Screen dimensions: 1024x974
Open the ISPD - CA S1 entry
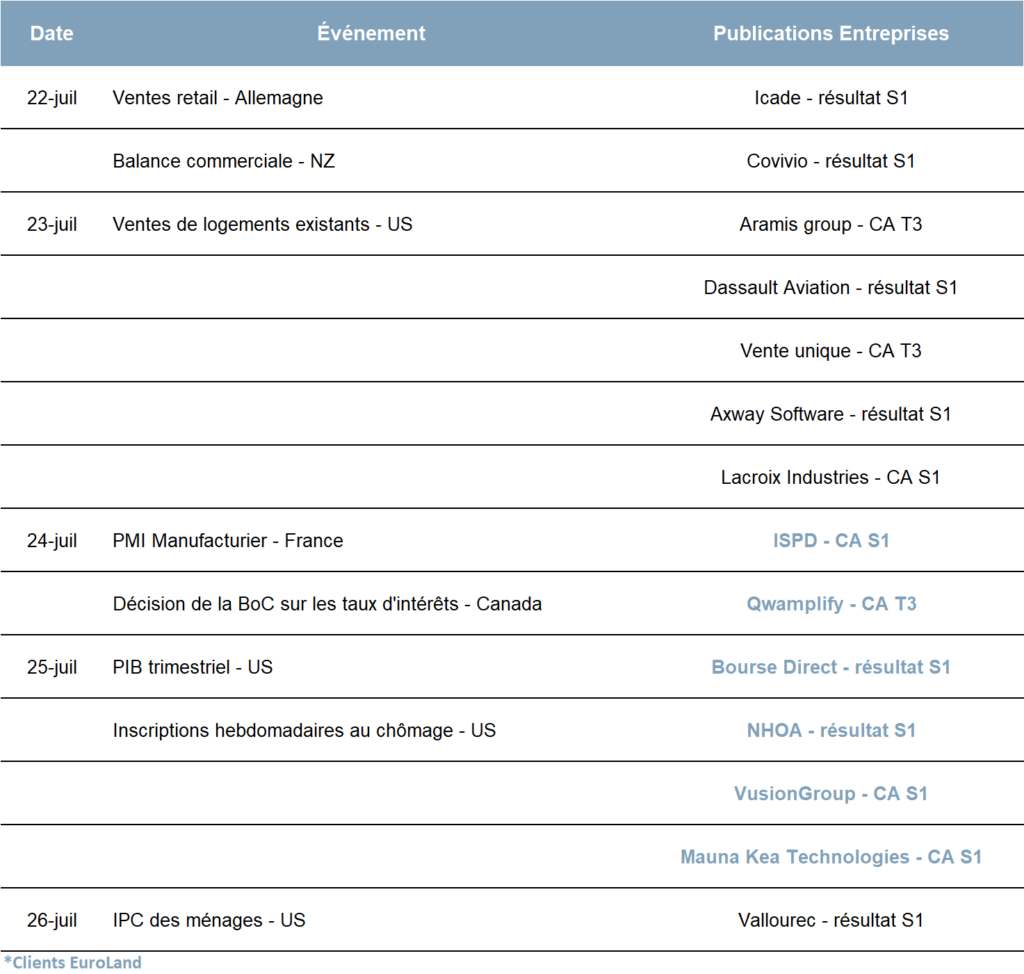coord(831,540)
